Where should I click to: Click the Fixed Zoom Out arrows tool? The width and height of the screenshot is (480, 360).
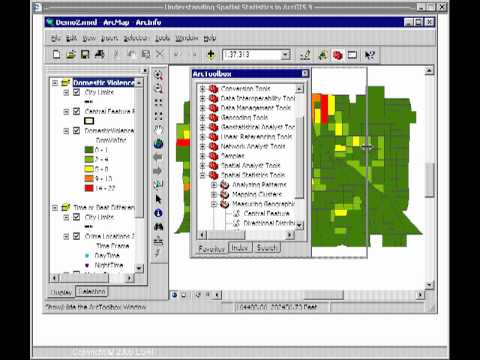[158, 116]
